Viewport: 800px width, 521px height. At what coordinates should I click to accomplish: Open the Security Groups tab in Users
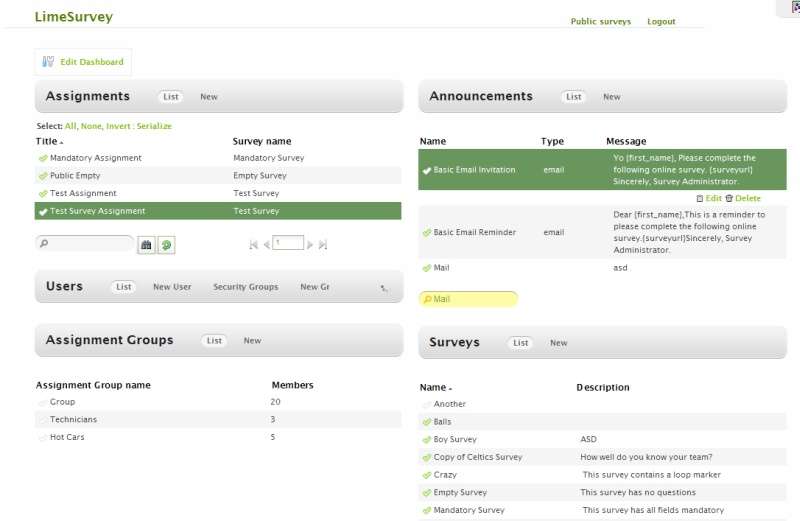245,287
